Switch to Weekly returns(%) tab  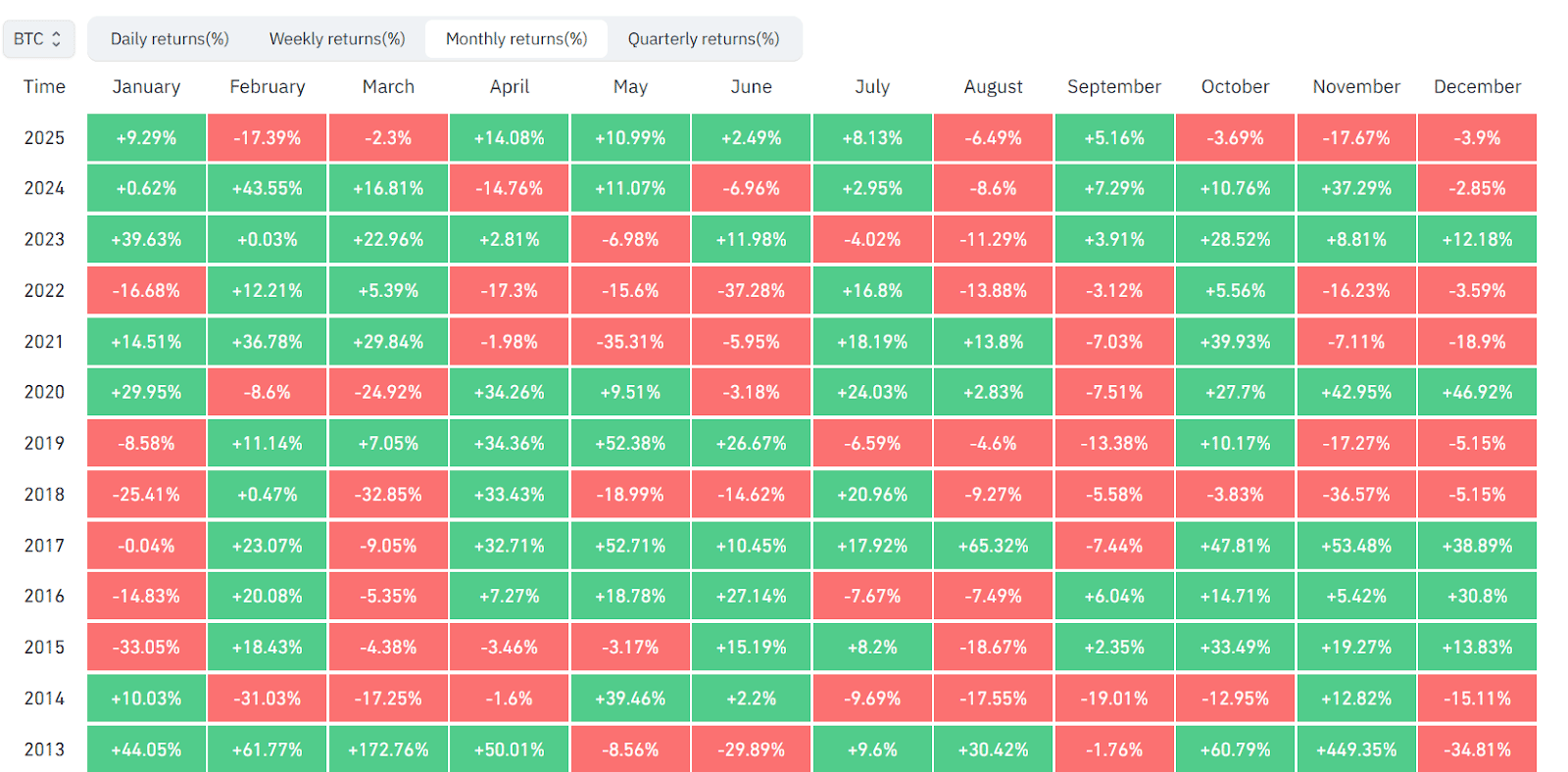tap(337, 39)
